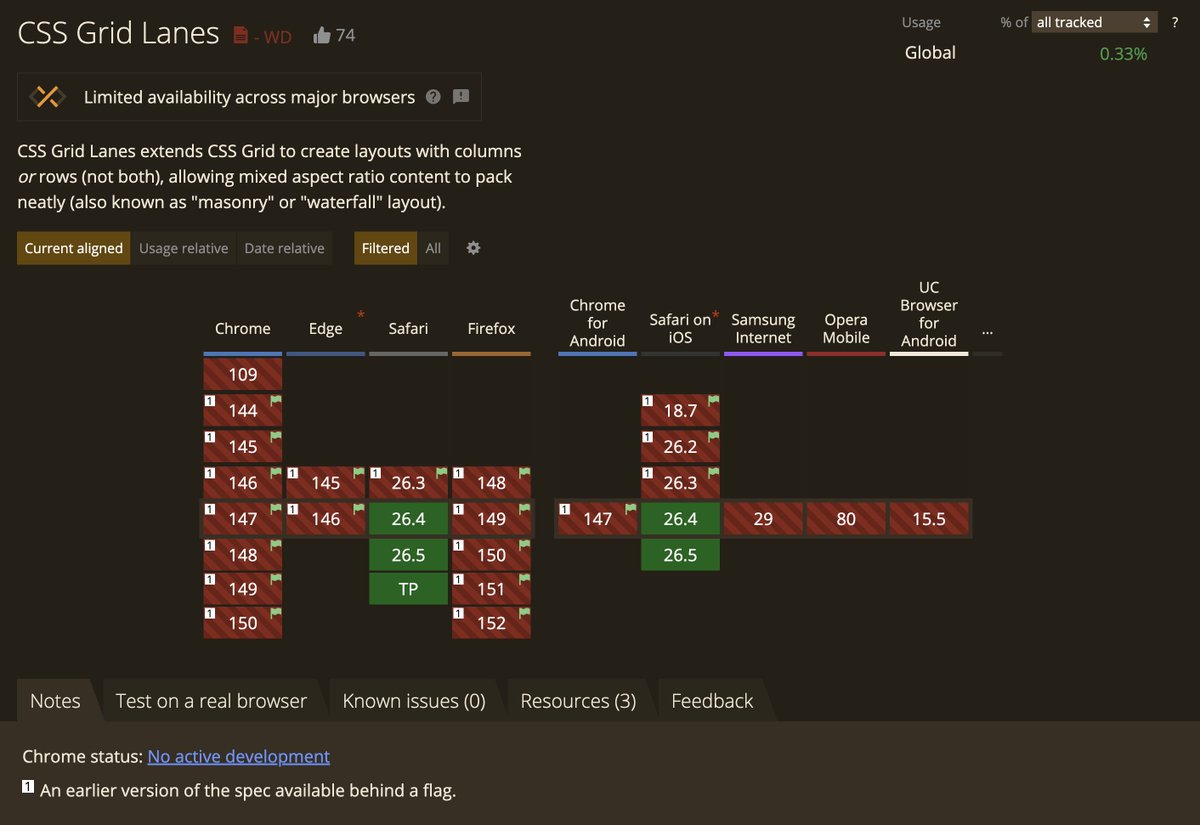Open the availability help question-mark icon
Screen dimensions: 1200x825
pyautogui.click(x=433, y=97)
